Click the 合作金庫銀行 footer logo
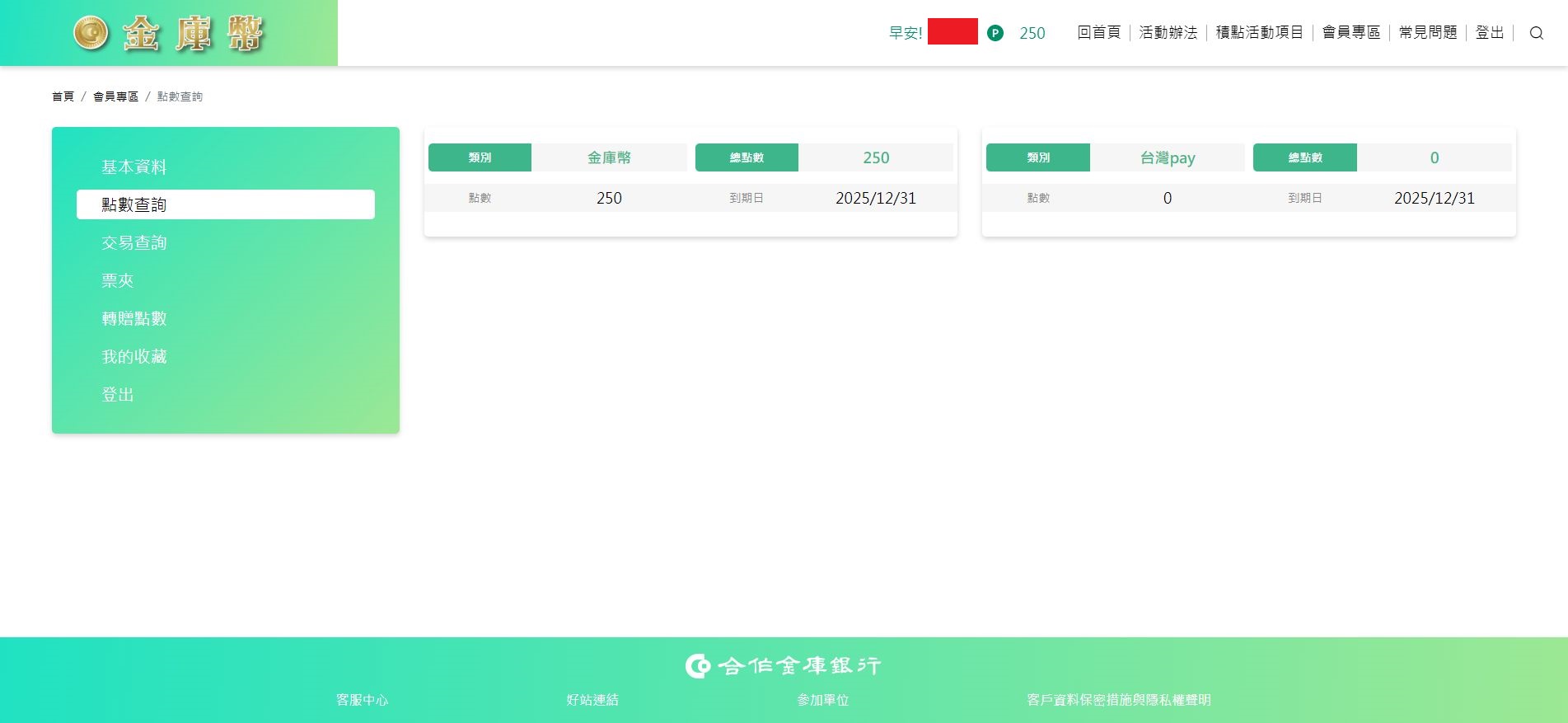 (784, 665)
